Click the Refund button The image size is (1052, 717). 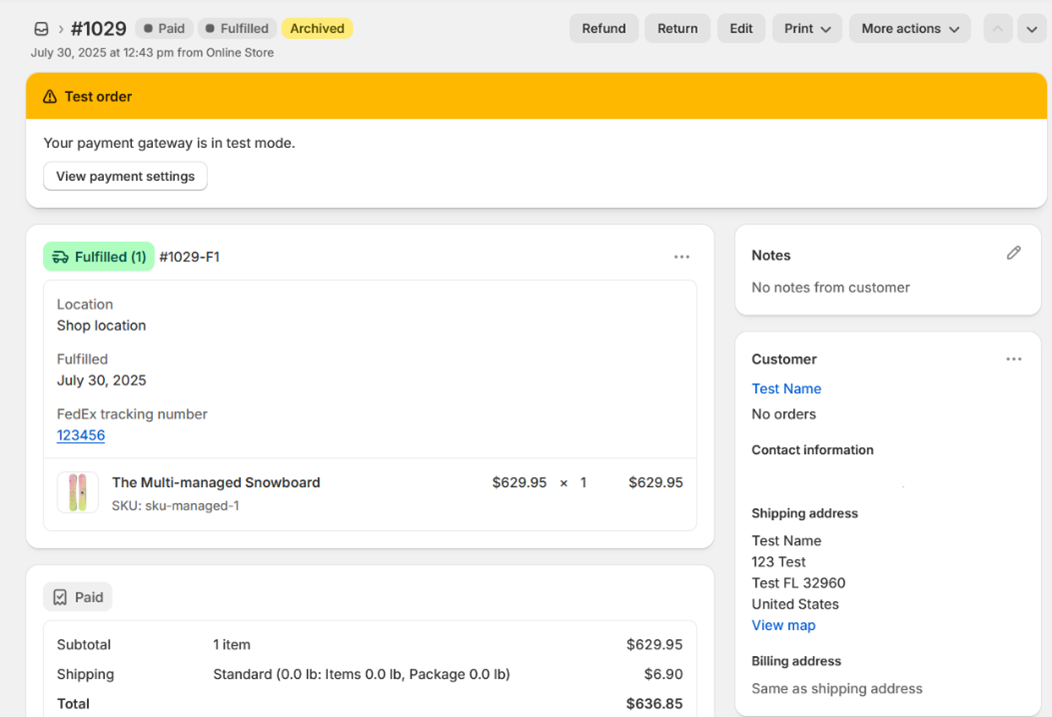coord(603,29)
